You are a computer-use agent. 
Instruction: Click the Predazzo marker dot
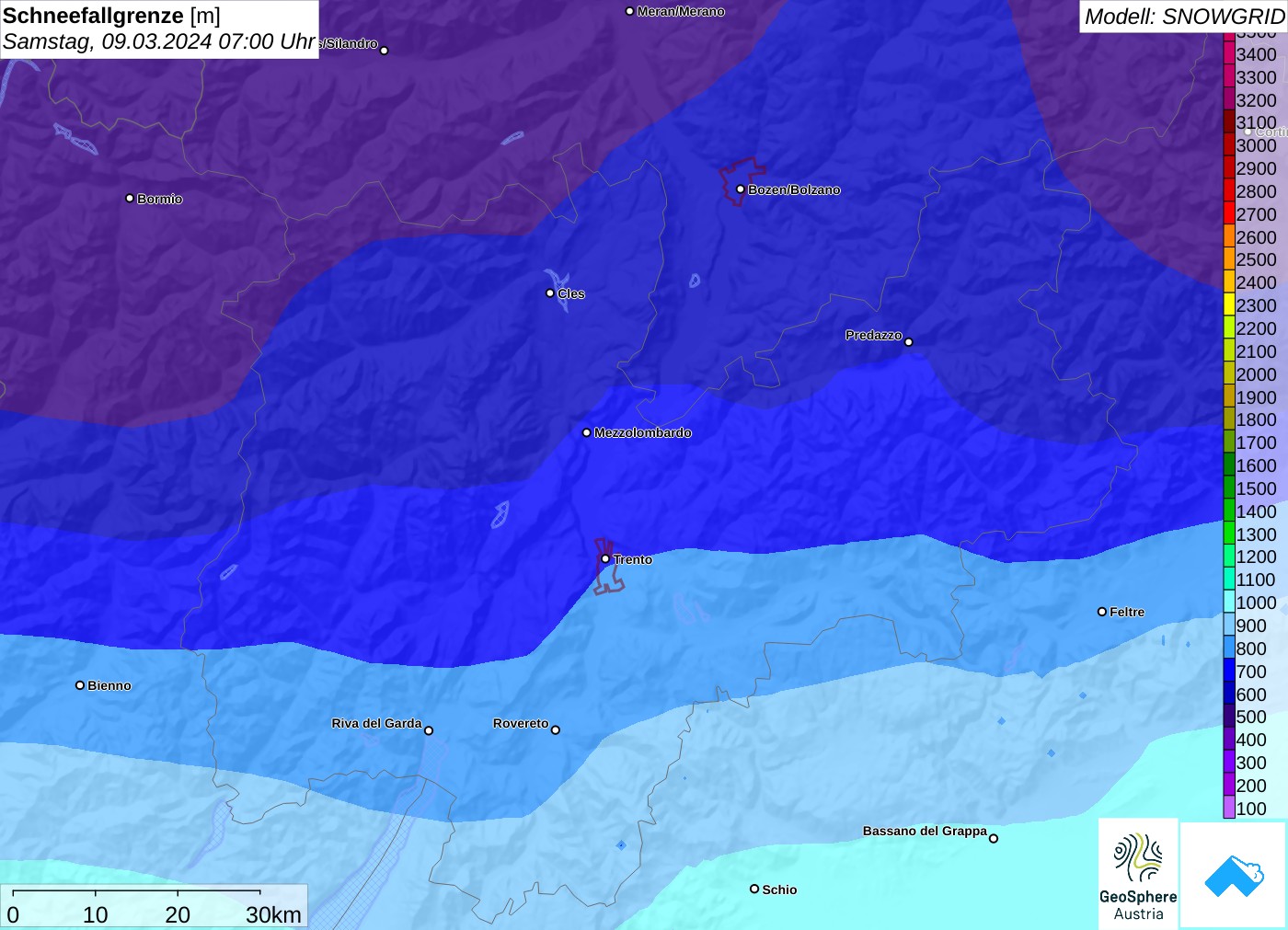(909, 342)
